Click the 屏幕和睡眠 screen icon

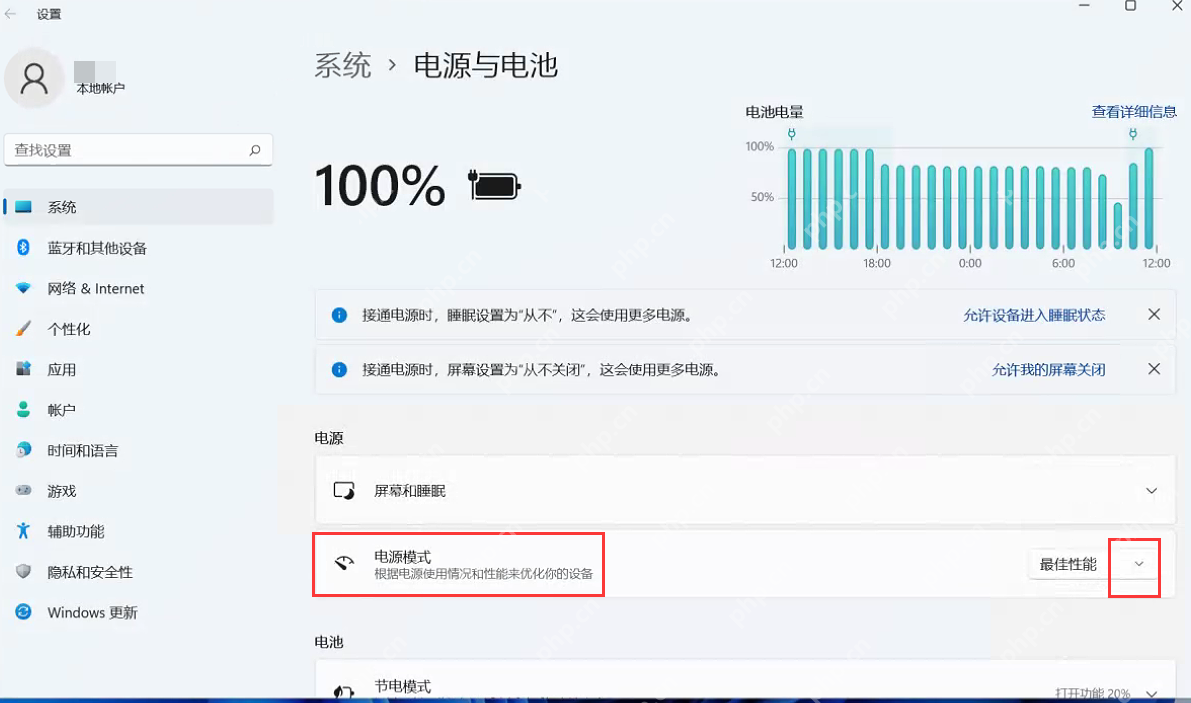344,490
